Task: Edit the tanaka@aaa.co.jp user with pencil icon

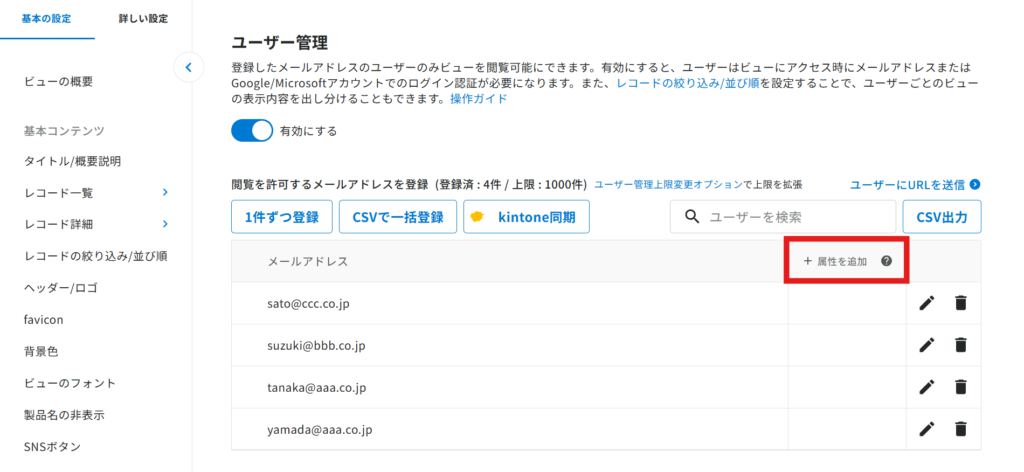Action: pos(927,387)
